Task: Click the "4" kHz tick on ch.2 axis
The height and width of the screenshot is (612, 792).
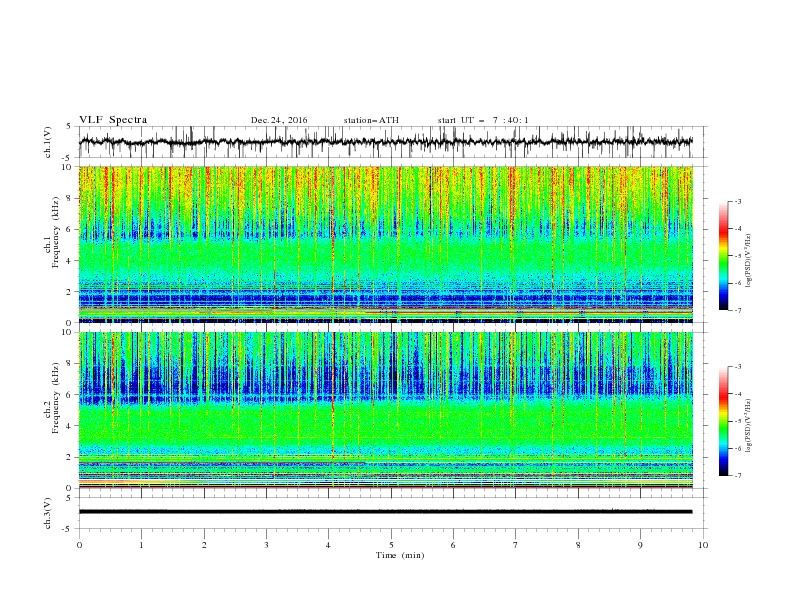Action: click(69, 426)
